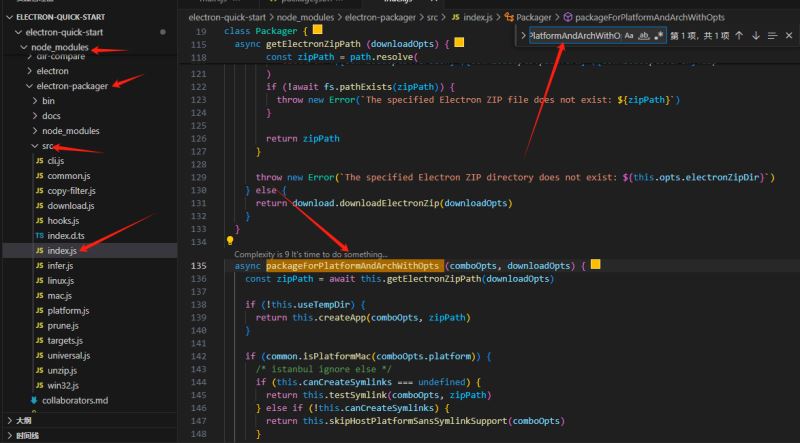800x443 pixels.
Task: Expand replace field in find widget
Action: [x=523, y=36]
